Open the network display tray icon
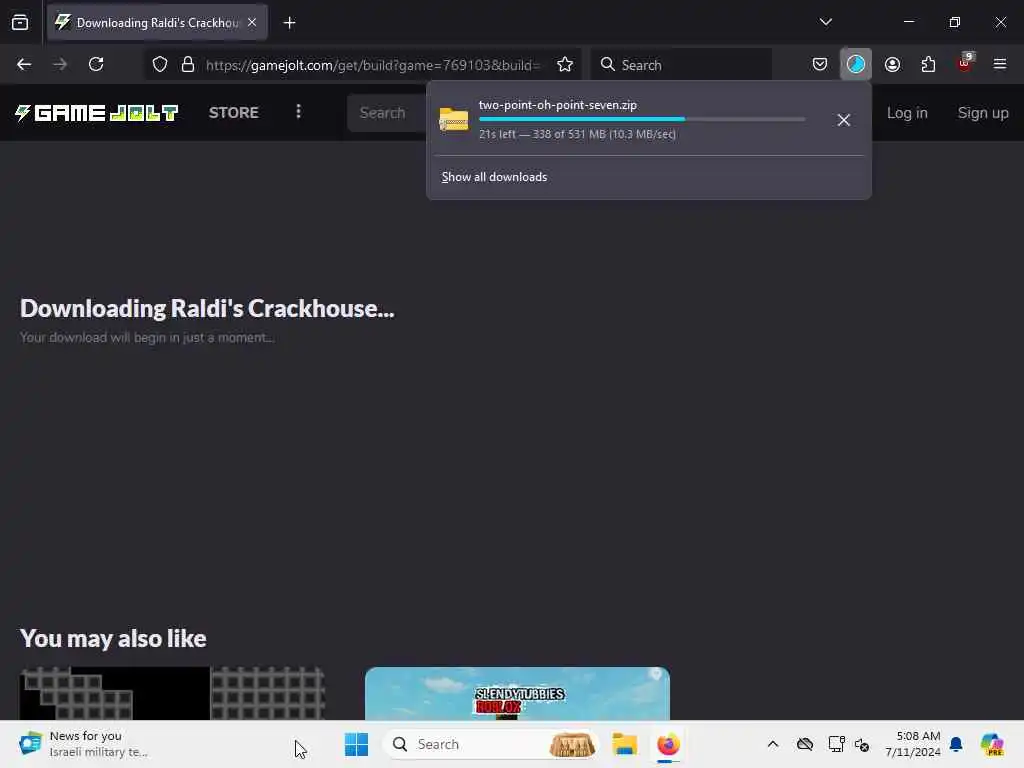Image resolution: width=1024 pixels, height=768 pixels. pyautogui.click(x=836, y=744)
